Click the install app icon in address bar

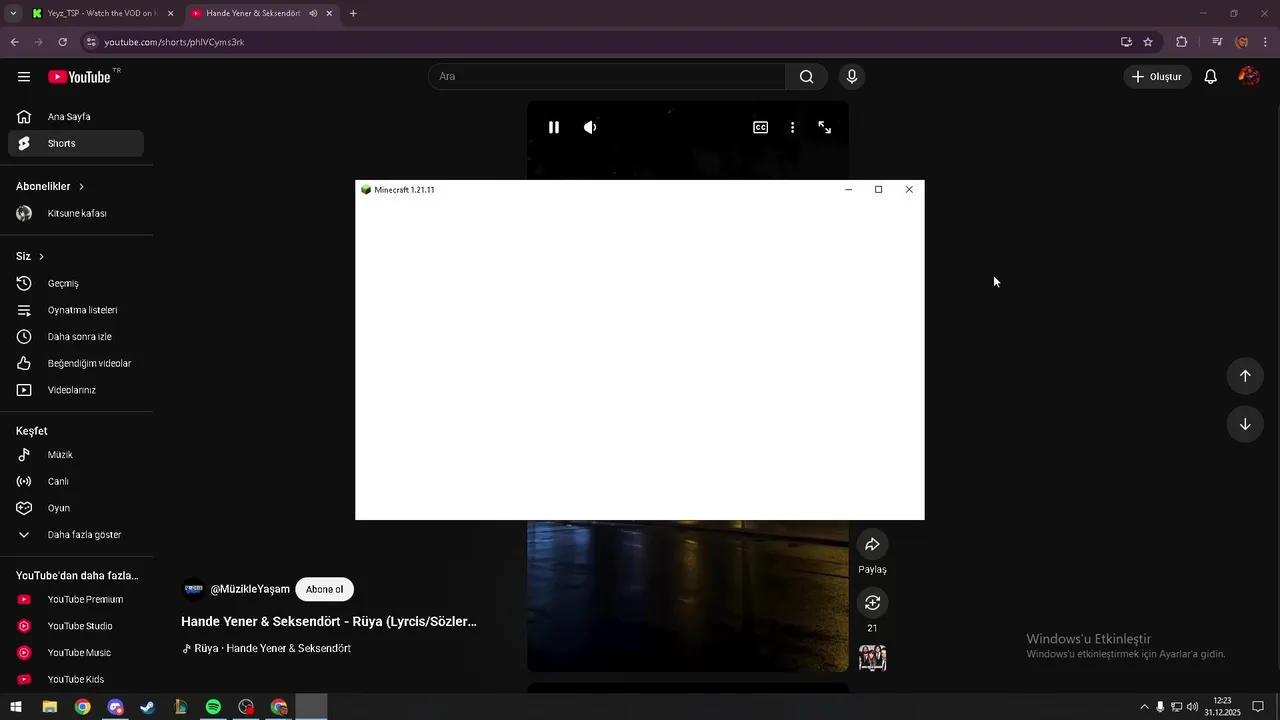point(1126,42)
